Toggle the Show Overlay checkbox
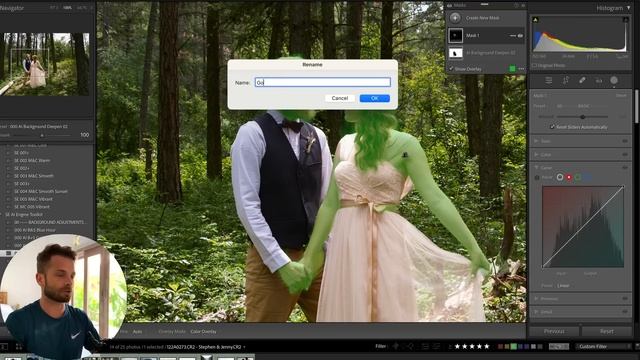 (451, 69)
